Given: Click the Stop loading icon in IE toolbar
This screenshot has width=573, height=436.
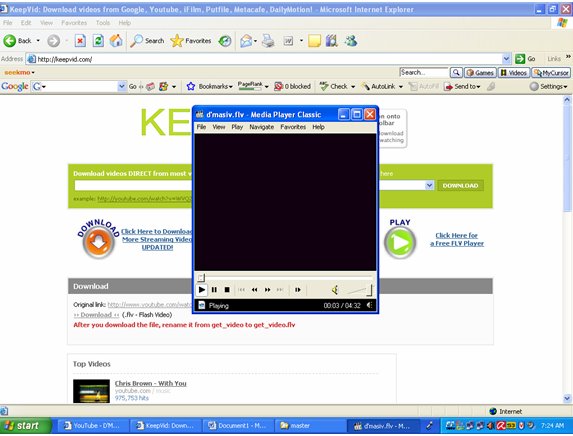Looking at the screenshot, I should click(80, 41).
